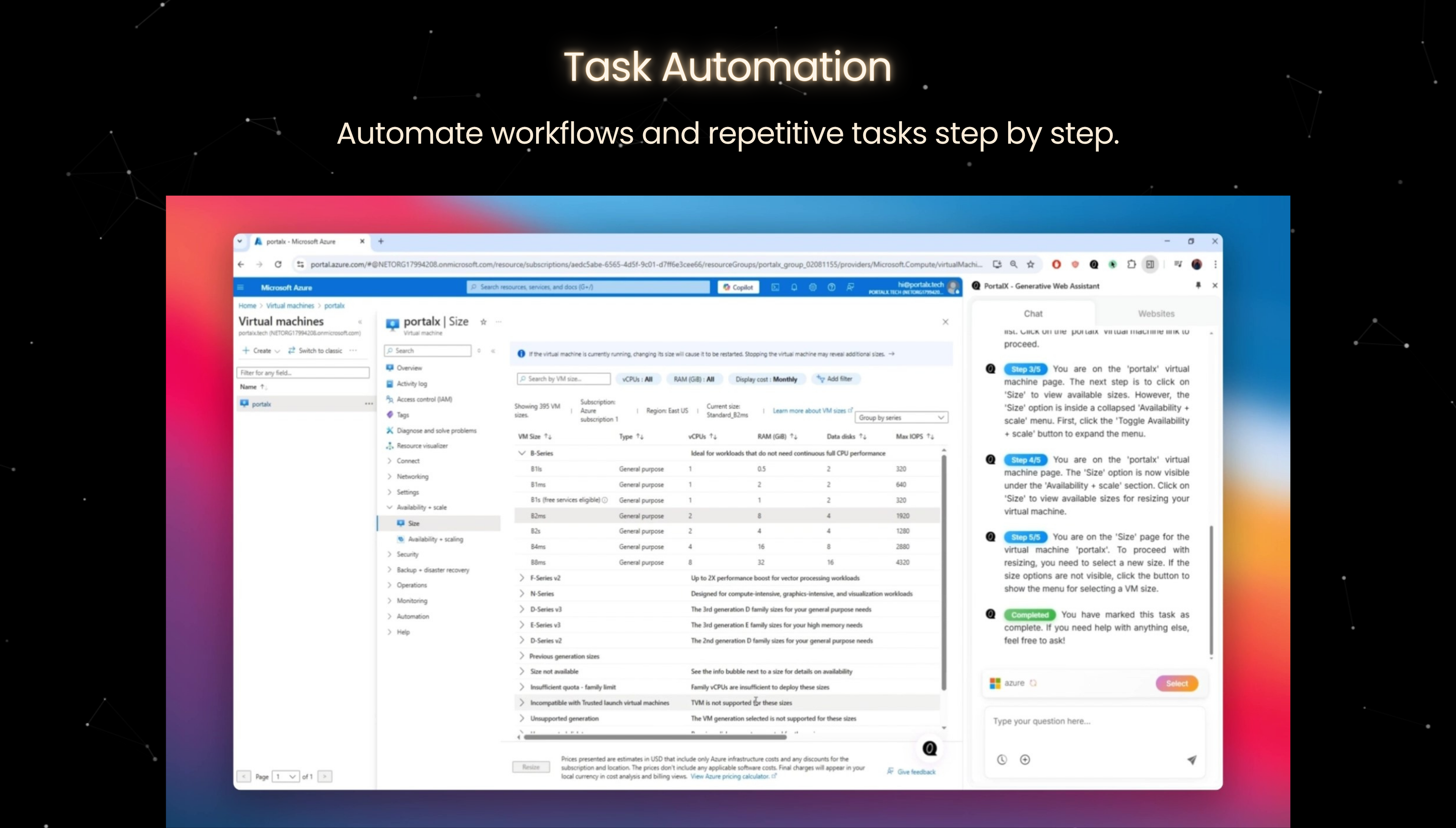Open Azure notifications bell icon
This screenshot has height=828, width=1456.
794,287
